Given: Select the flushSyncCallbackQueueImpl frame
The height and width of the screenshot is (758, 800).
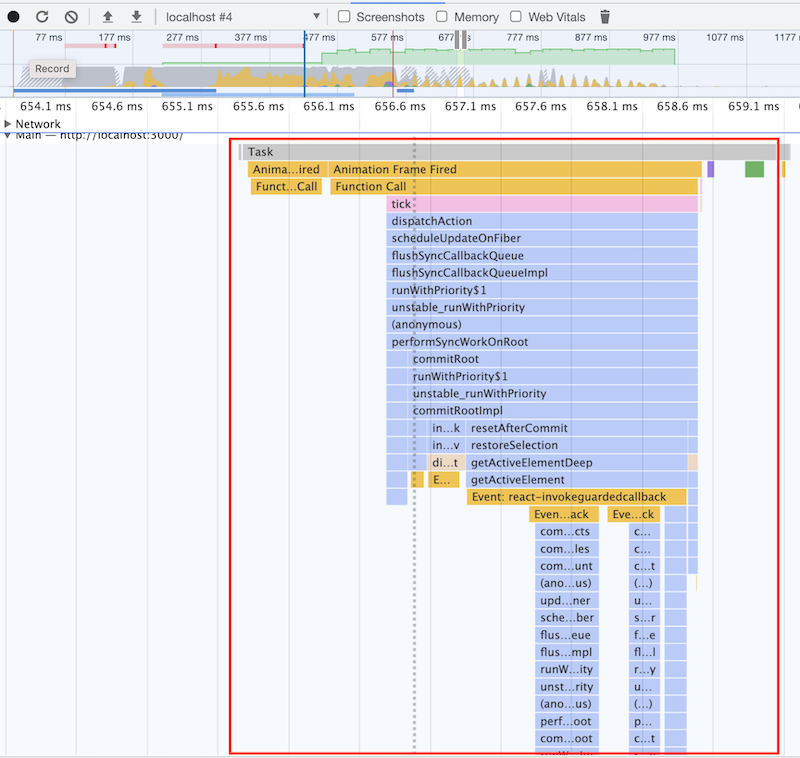Looking at the screenshot, I should [x=542, y=273].
